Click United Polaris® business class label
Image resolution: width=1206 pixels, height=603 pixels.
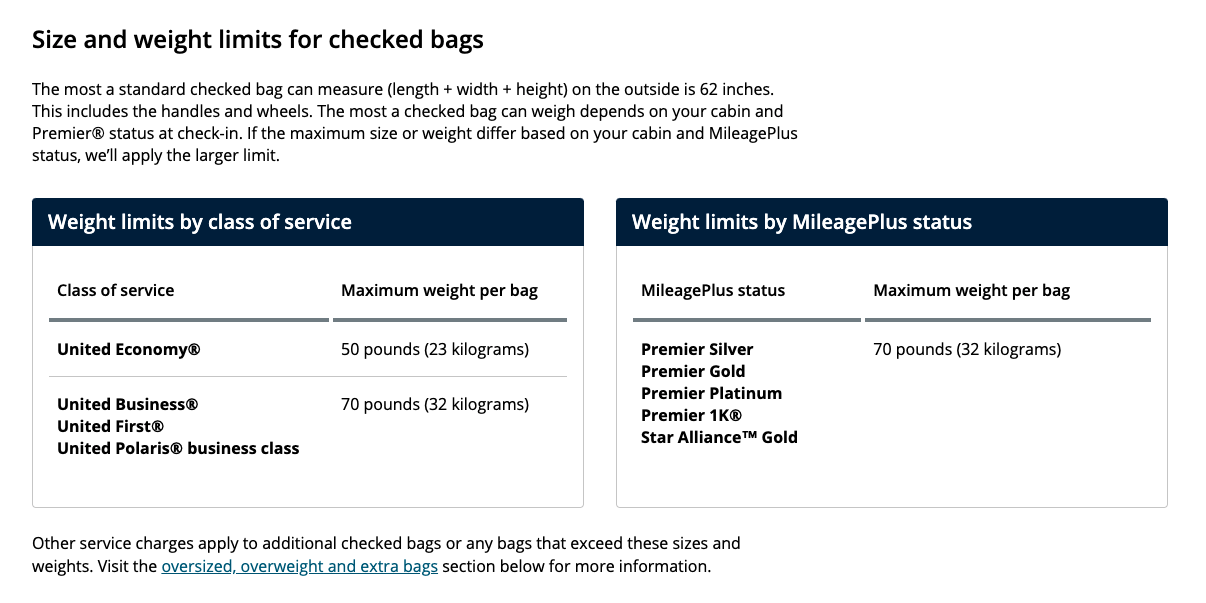coord(178,448)
